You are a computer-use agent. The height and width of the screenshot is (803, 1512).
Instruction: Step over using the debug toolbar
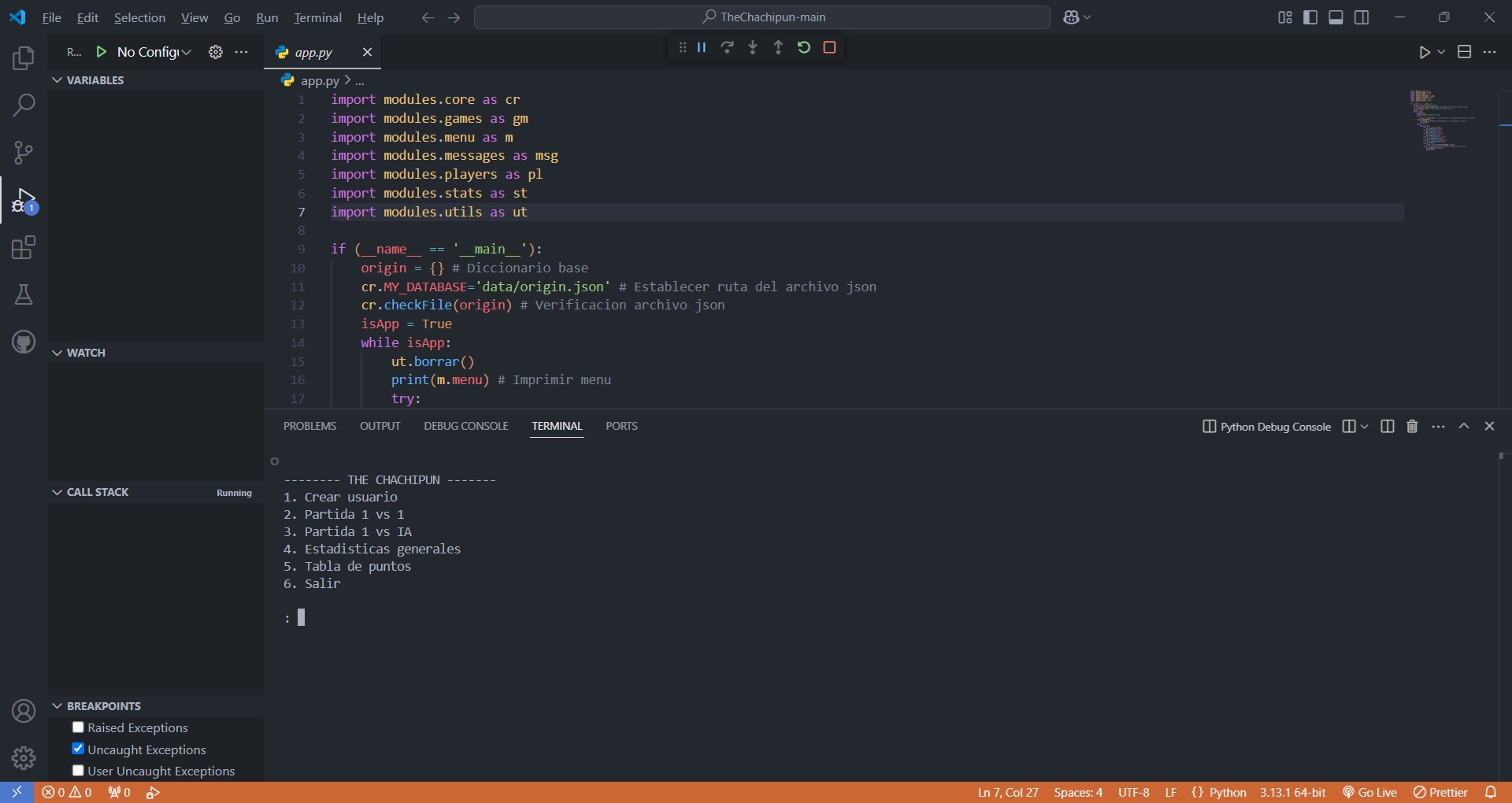(x=727, y=47)
